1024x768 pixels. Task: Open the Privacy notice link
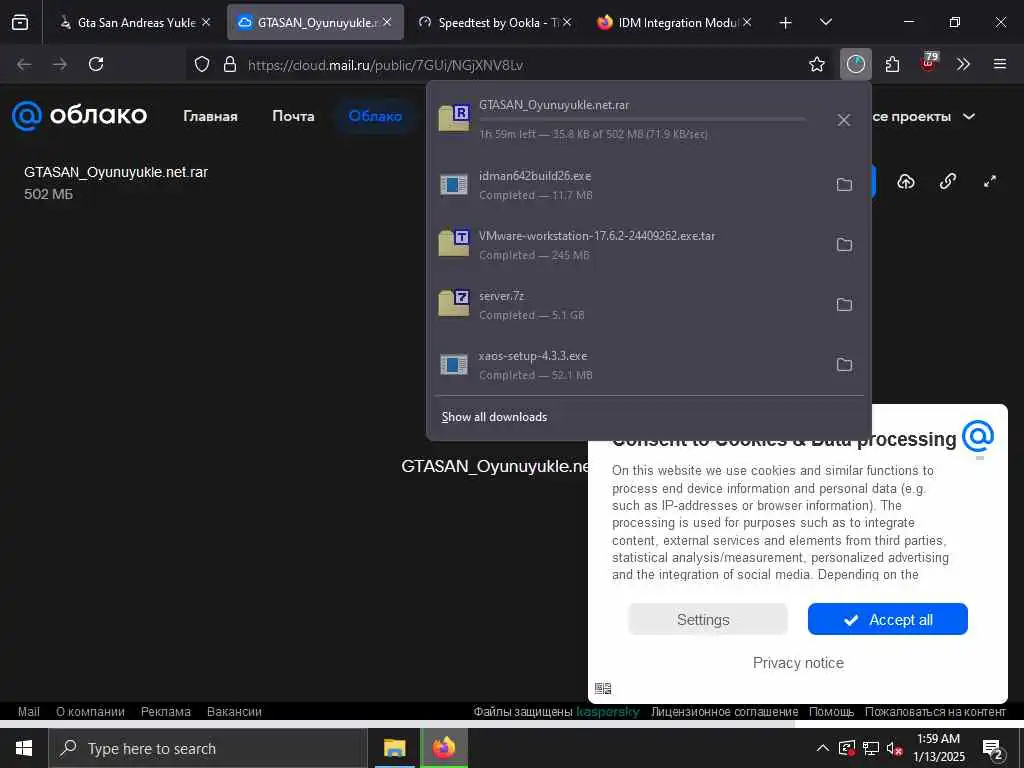[798, 663]
